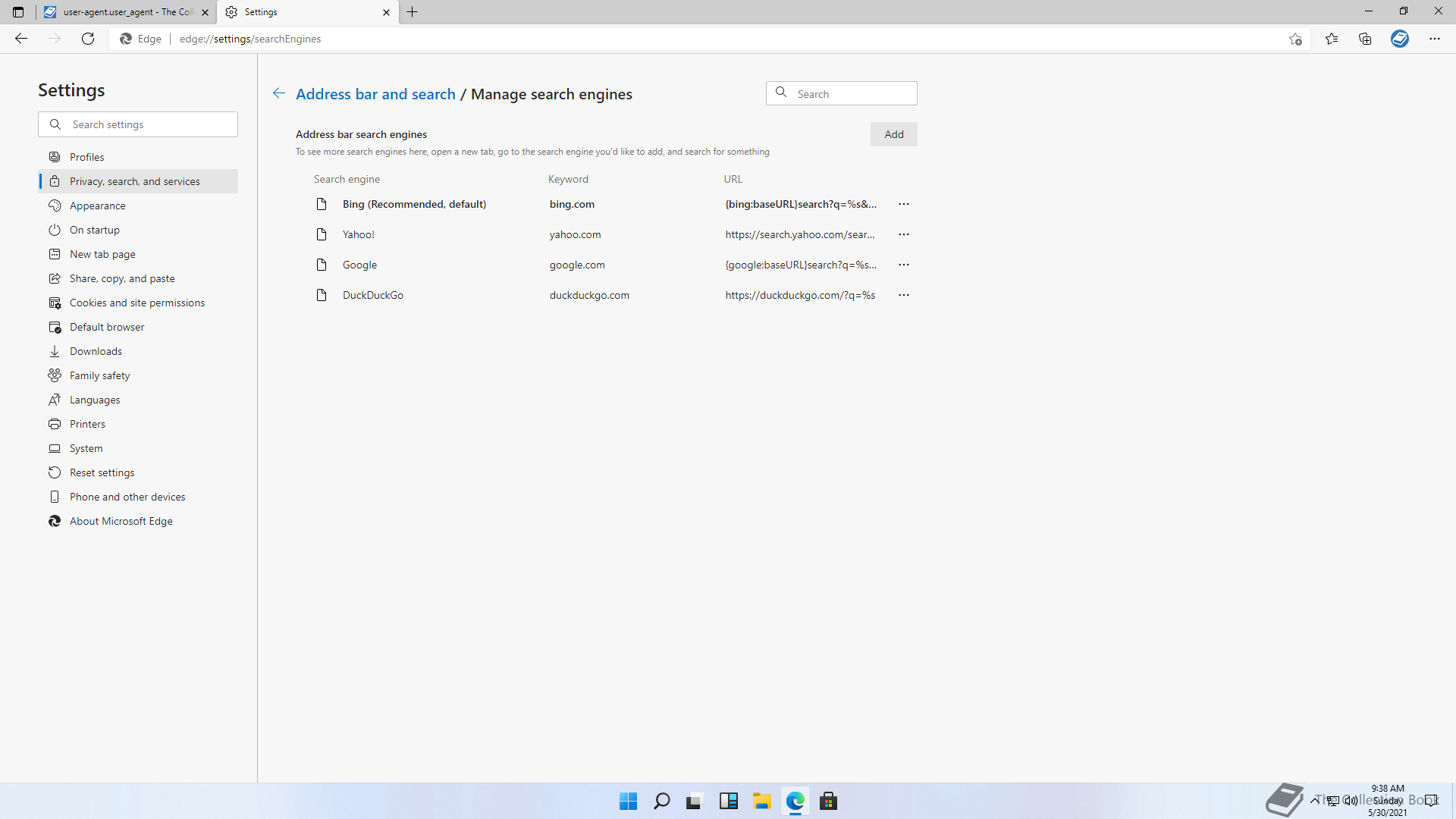This screenshot has height=819, width=1456.
Task: Click the profile avatar icon in toolbar
Action: 1400,39
